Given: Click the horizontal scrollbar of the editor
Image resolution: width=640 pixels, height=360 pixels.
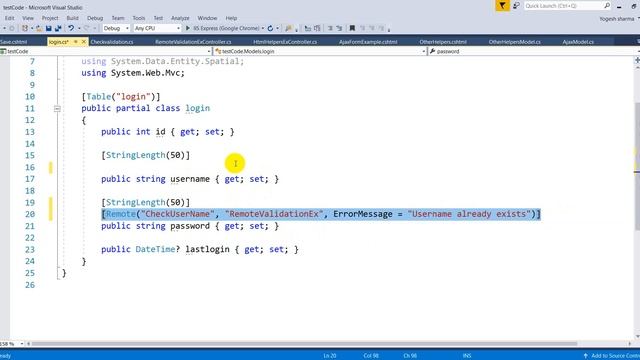Looking at the screenshot, I should point(304,344).
